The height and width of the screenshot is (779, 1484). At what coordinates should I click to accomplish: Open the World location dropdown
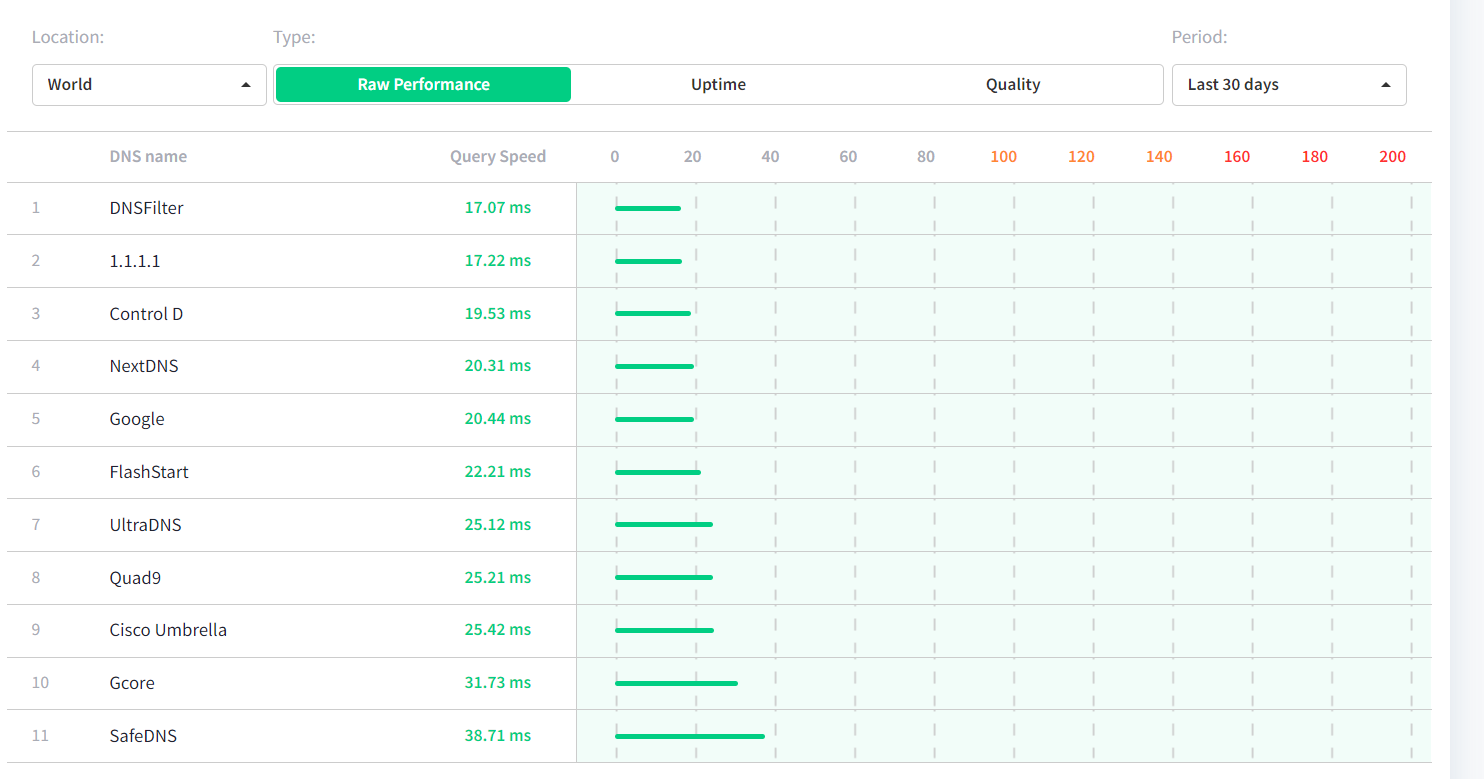(x=149, y=85)
